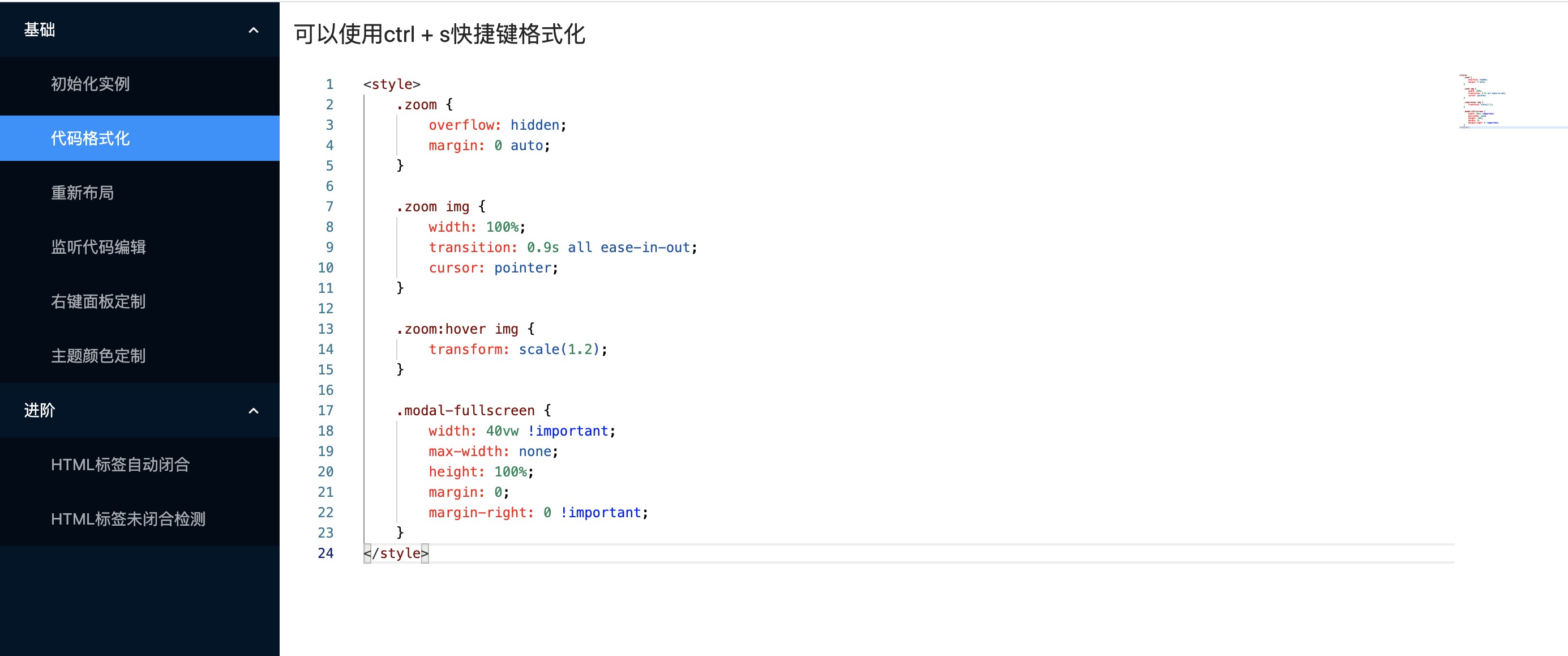Open the 初始化实例 menu item
Screen dimensions: 1568x656
pyautogui.click(x=90, y=84)
